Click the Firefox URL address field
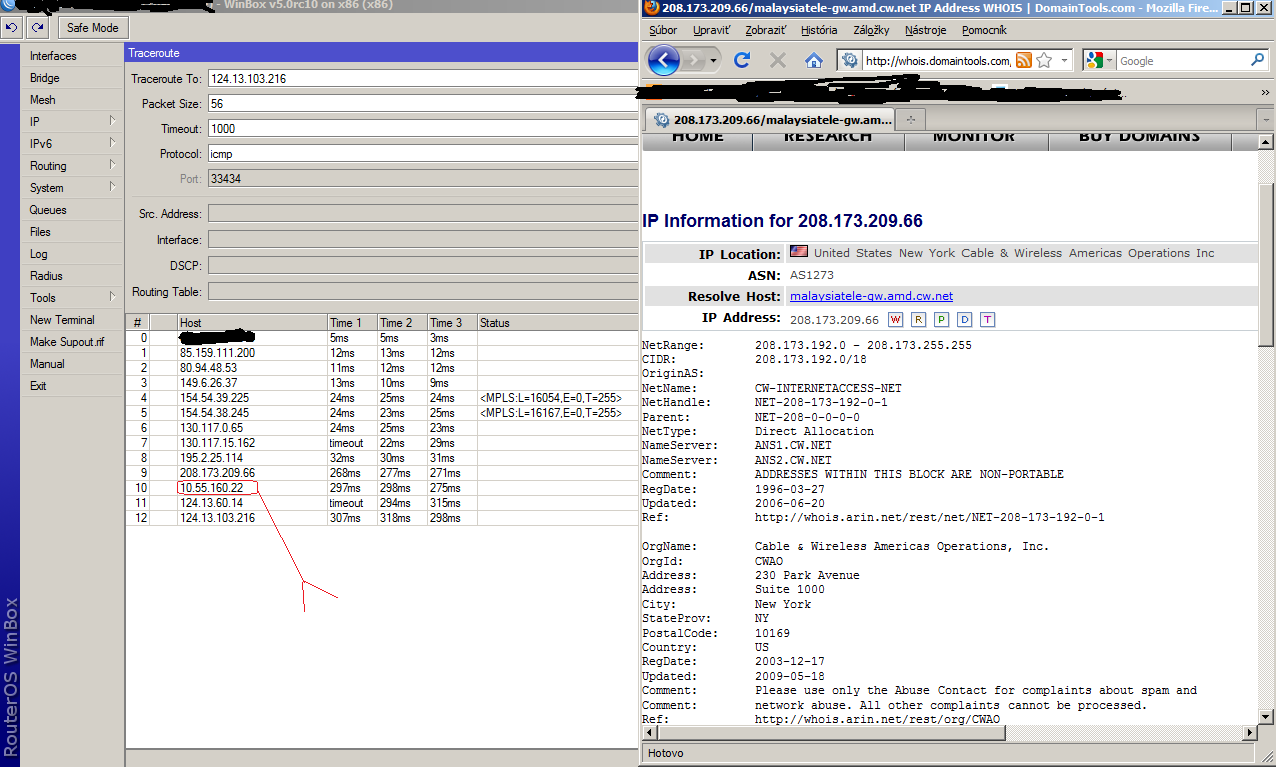This screenshot has width=1276, height=776. (938, 61)
